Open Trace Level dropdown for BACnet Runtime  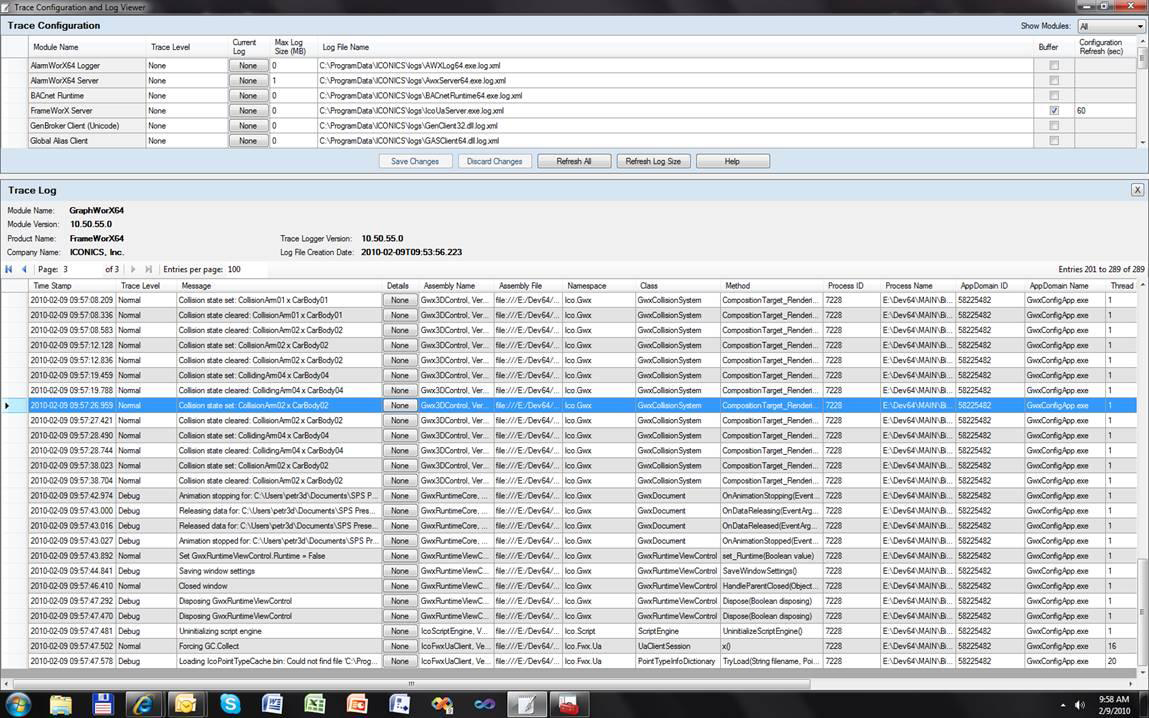point(186,96)
